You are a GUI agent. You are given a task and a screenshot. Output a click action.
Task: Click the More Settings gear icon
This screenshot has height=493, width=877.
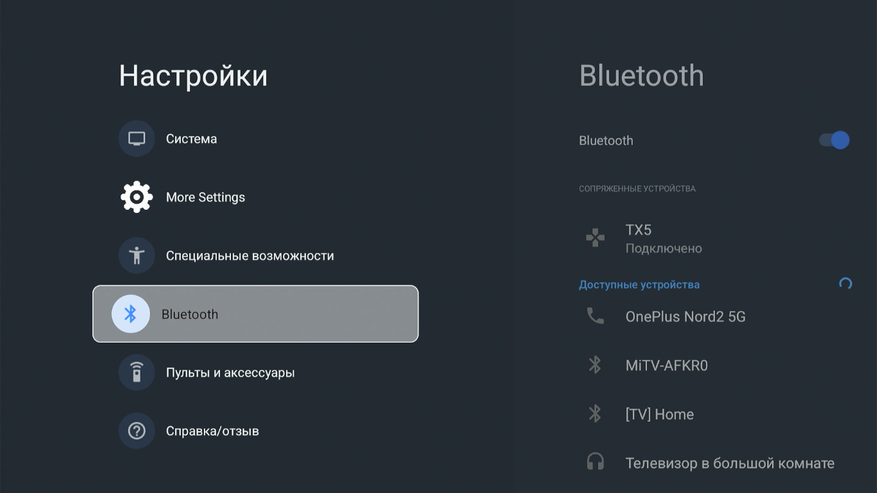point(137,197)
